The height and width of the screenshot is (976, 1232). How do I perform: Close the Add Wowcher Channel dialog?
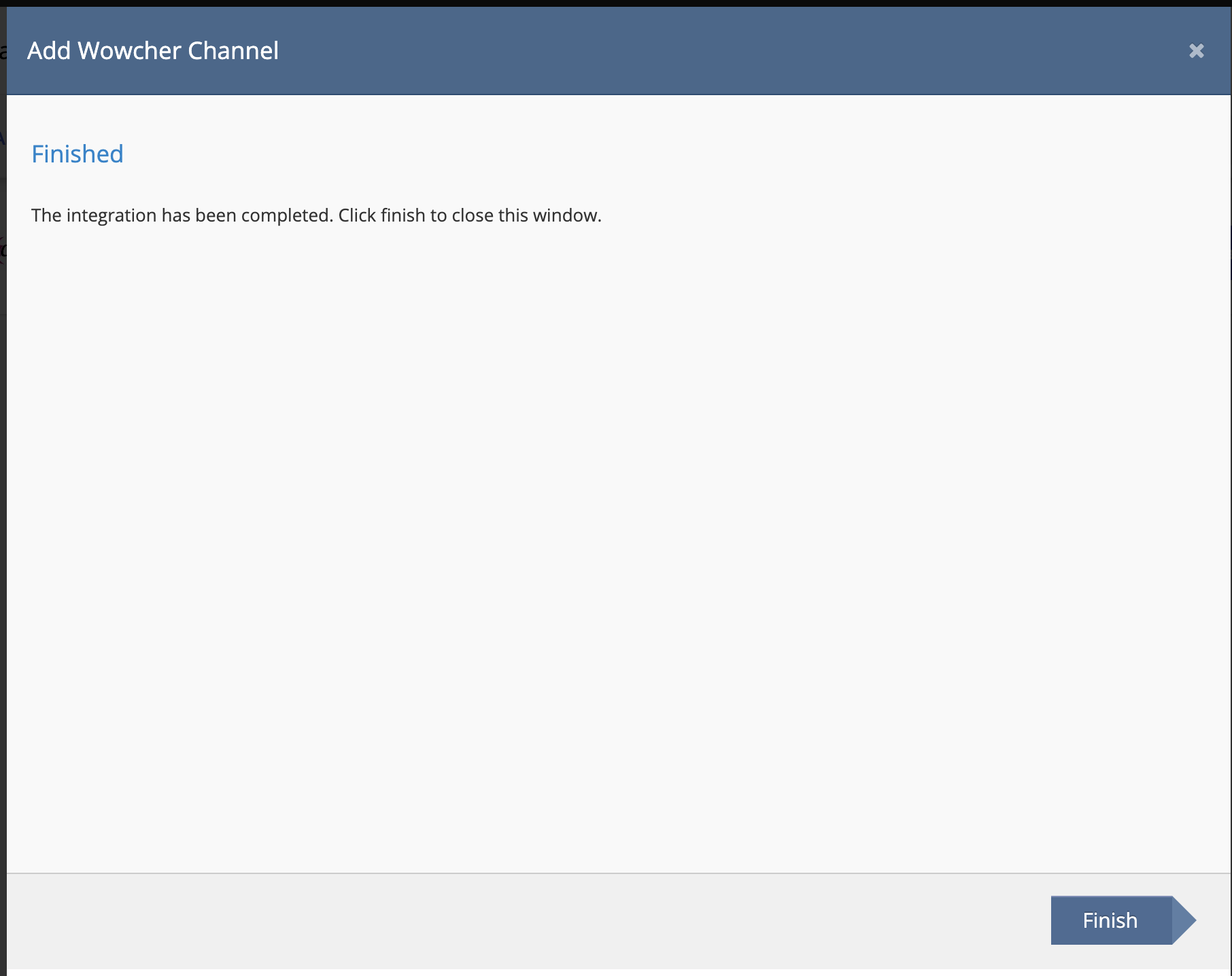click(x=1197, y=51)
